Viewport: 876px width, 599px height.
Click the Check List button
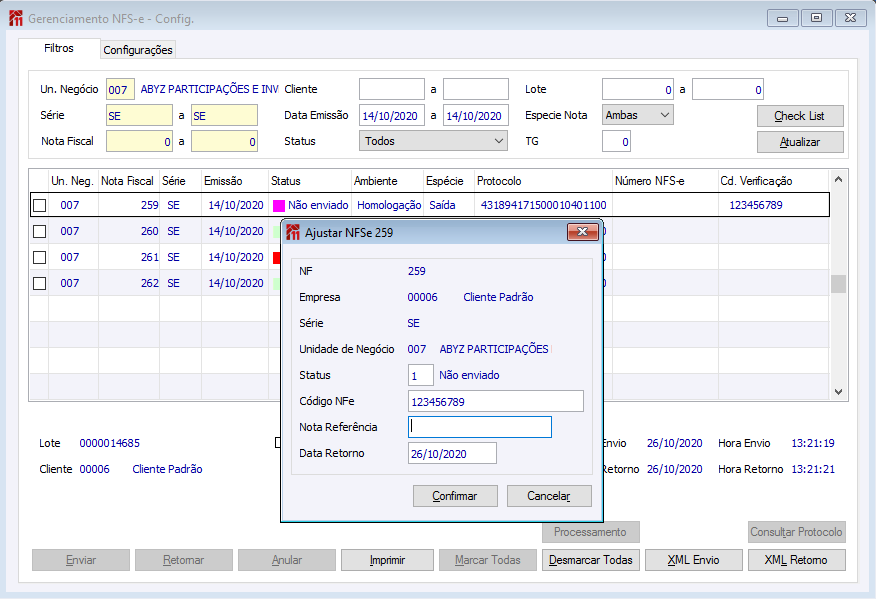click(800, 116)
